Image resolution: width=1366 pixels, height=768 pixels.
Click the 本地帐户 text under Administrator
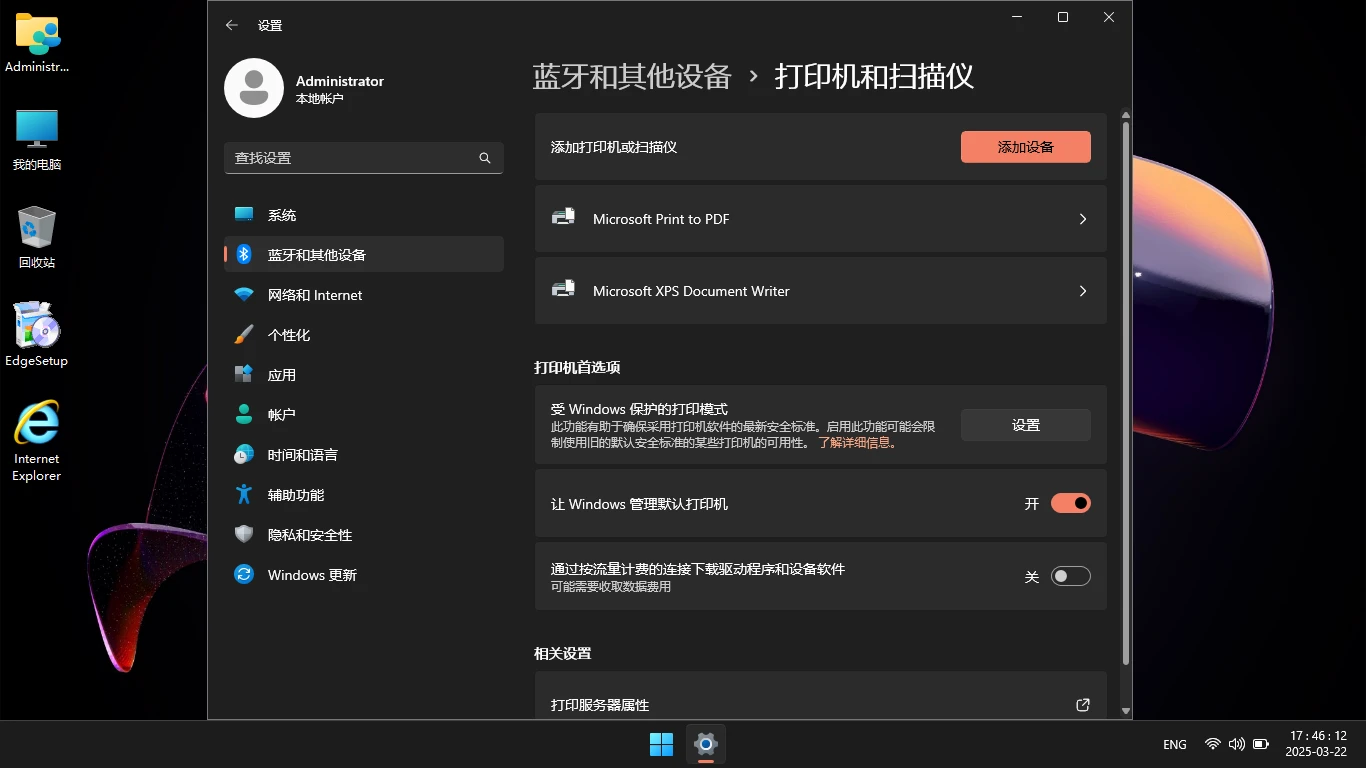(x=320, y=99)
